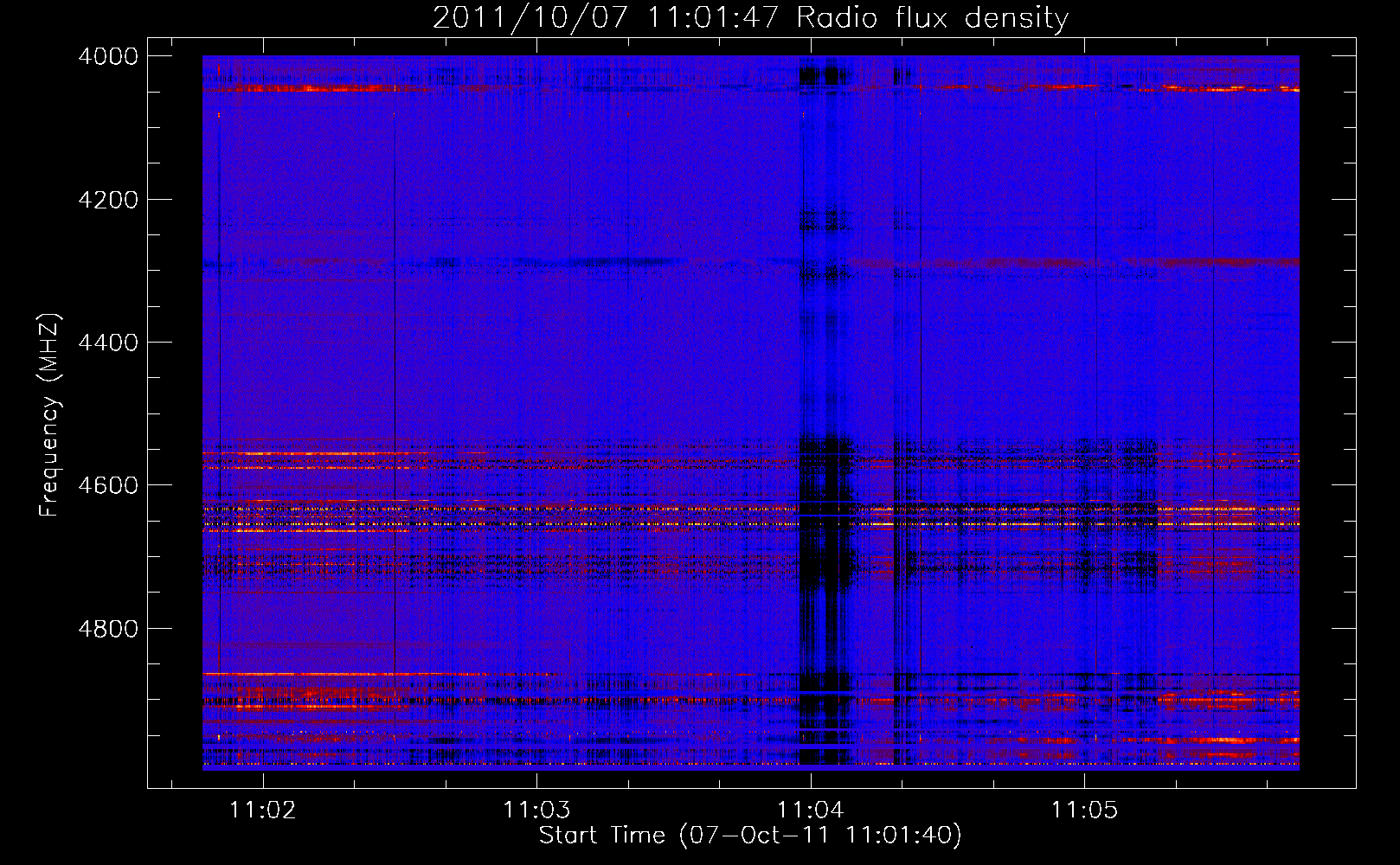Click the 4000 frequency tick label
The image size is (1400, 865).
[x=108, y=56]
